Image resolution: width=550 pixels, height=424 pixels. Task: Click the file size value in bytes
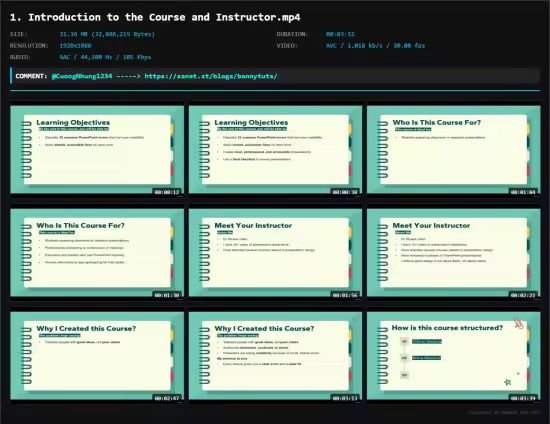[x=107, y=34]
